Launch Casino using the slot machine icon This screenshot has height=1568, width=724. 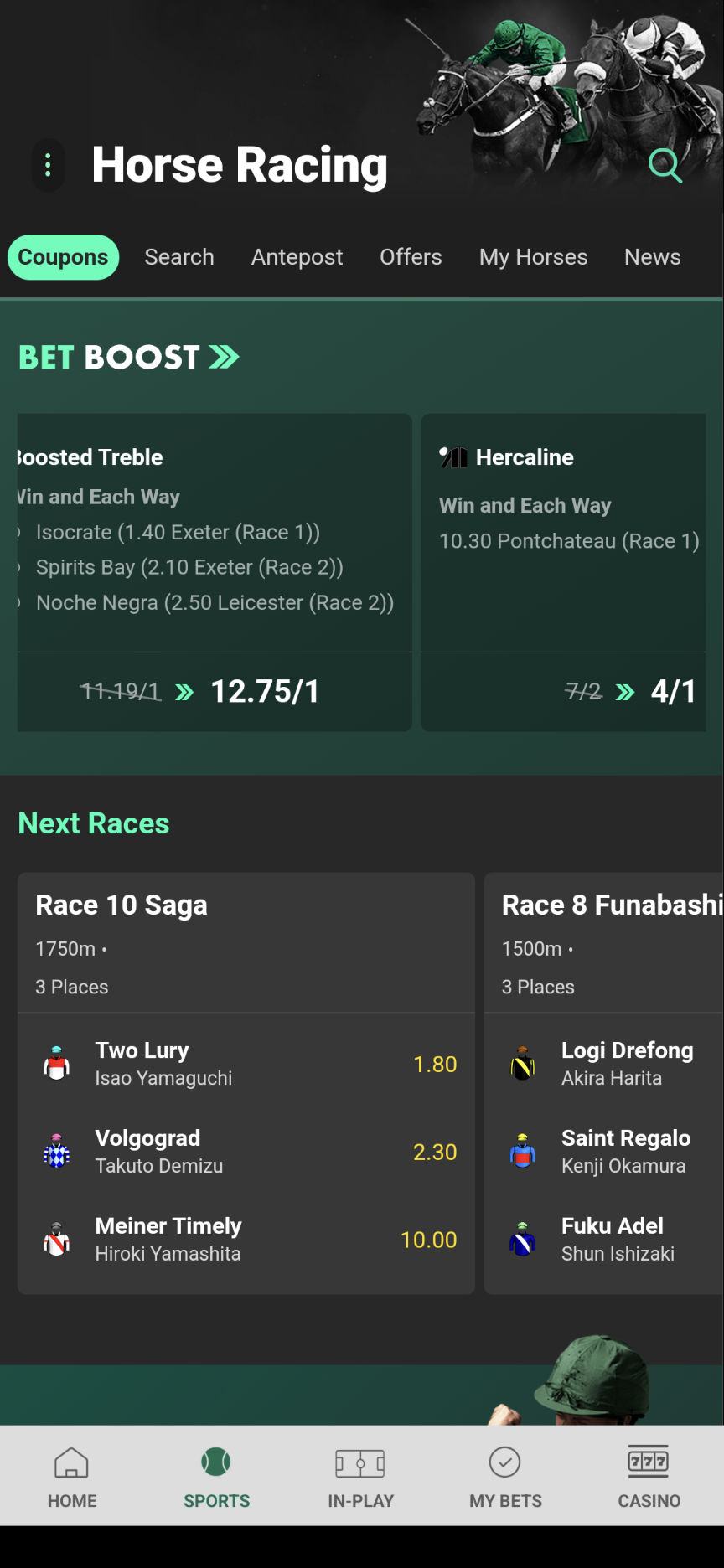click(648, 1462)
